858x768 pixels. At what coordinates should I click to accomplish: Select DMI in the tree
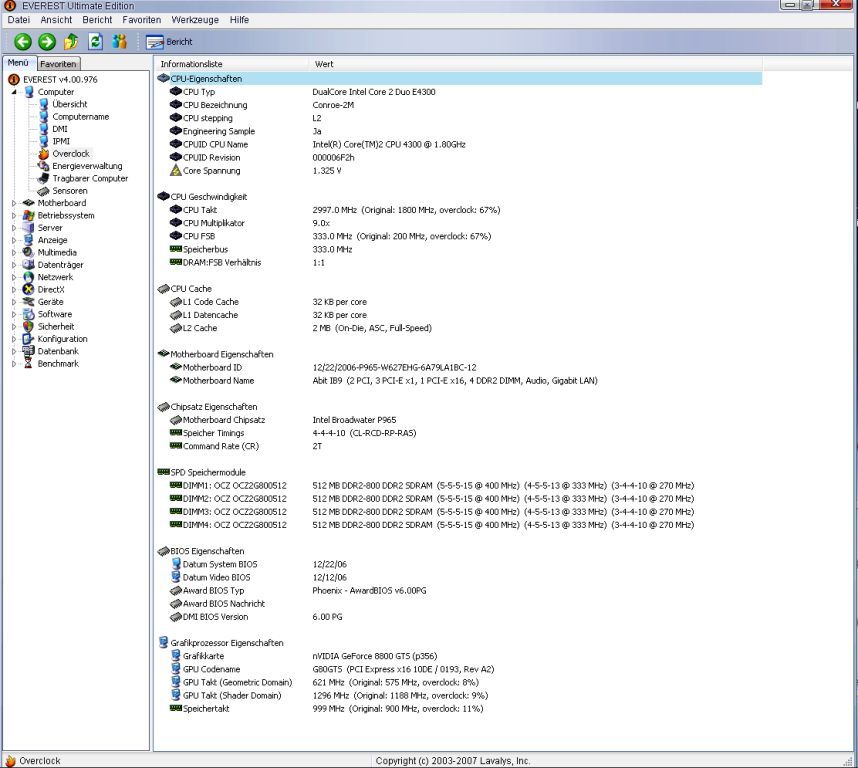[x=60, y=129]
